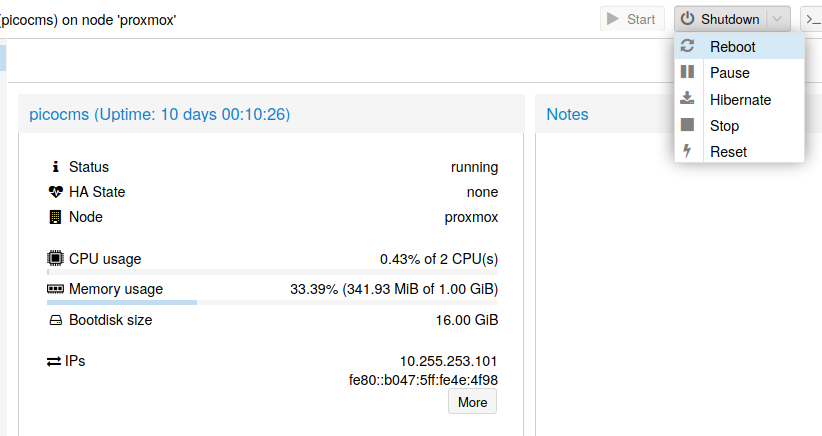The height and width of the screenshot is (436, 822).
Task: Click the Bootdisk size drive icon
Action: [55, 321]
